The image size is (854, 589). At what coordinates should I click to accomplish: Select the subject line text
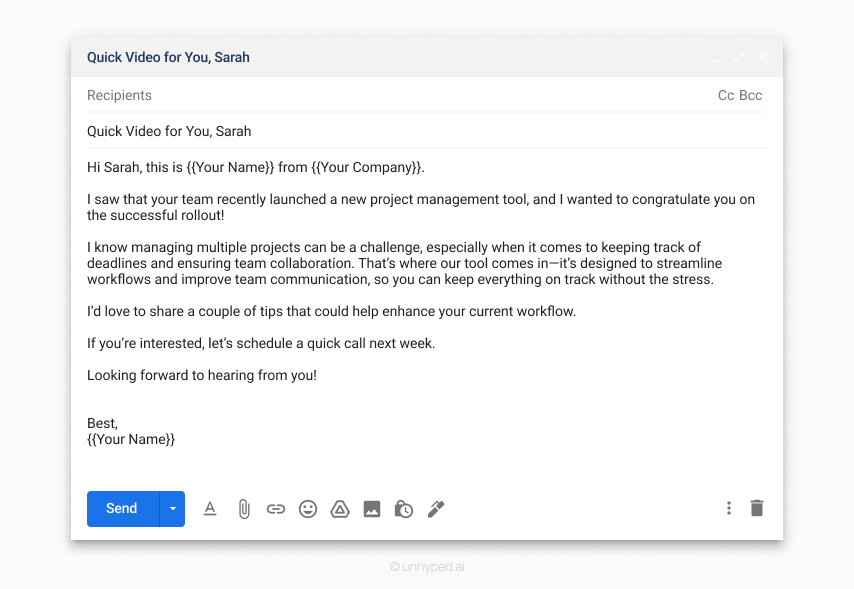(168, 131)
